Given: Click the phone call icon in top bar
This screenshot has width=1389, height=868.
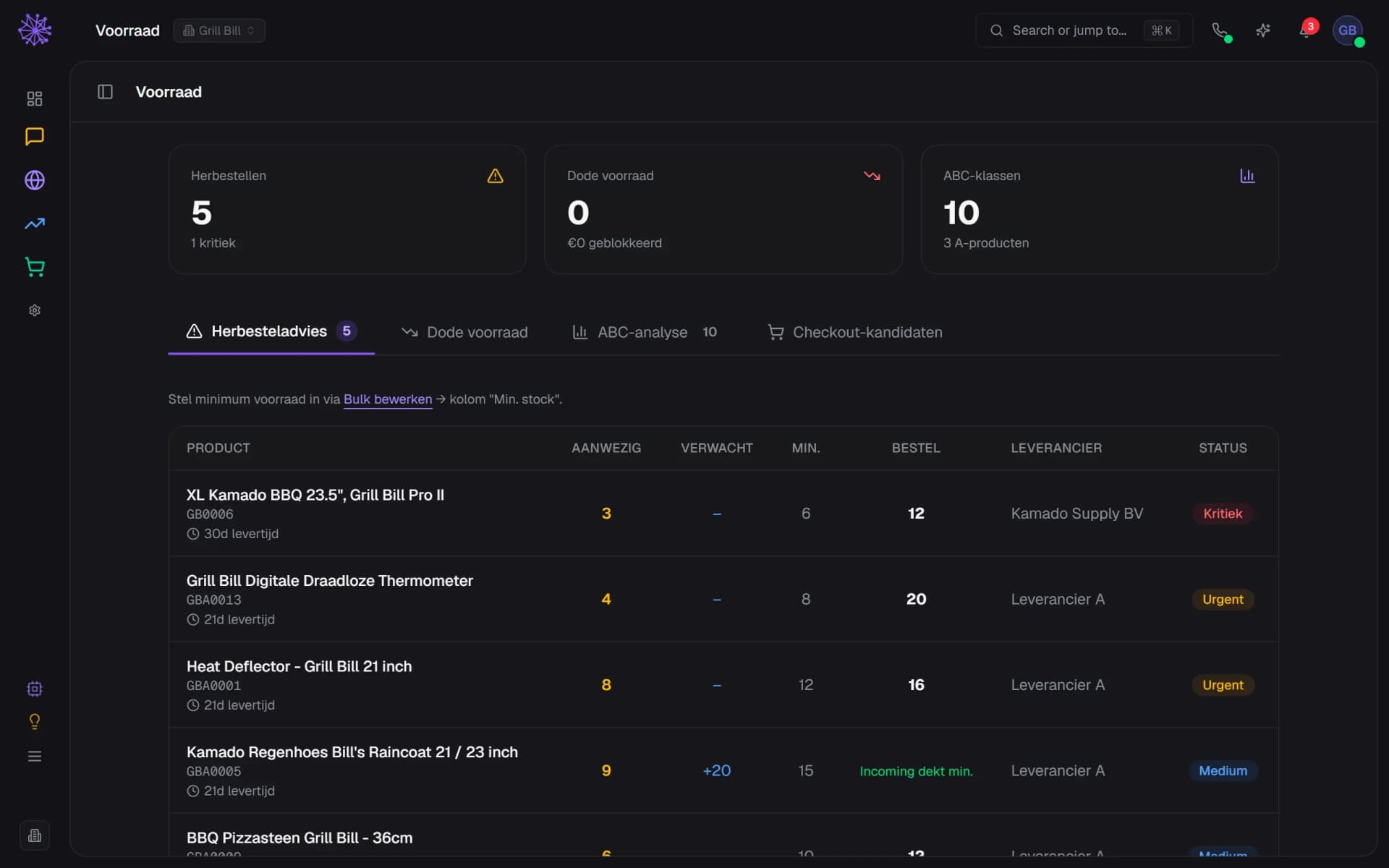Looking at the screenshot, I should point(1220,30).
